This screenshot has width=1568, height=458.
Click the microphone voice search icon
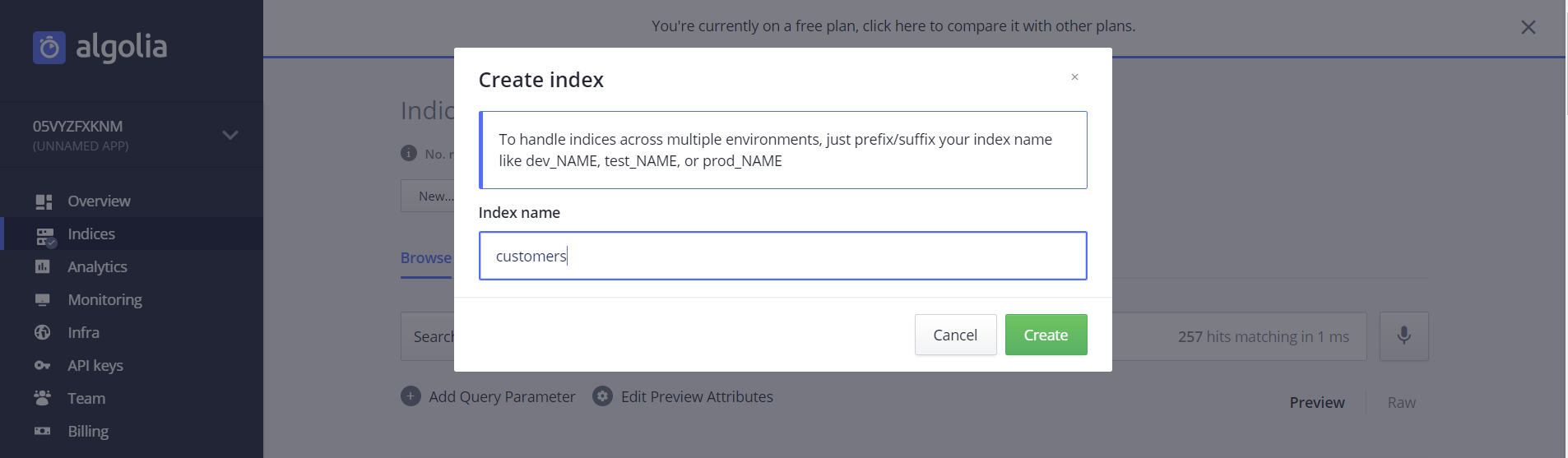click(x=1403, y=335)
